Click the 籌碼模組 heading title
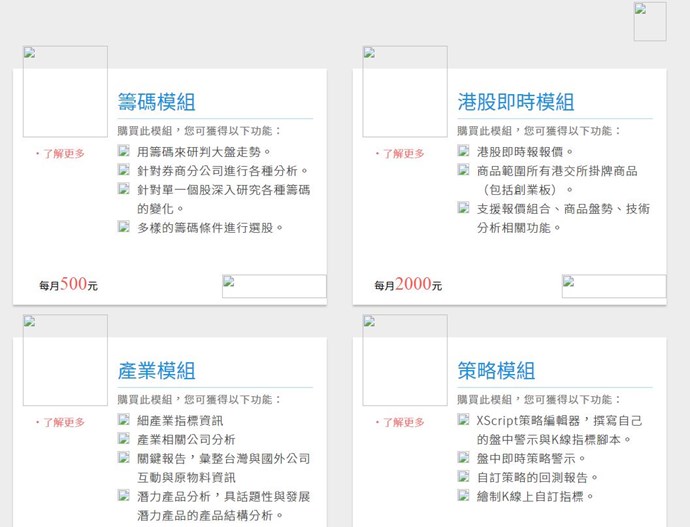 [x=156, y=102]
